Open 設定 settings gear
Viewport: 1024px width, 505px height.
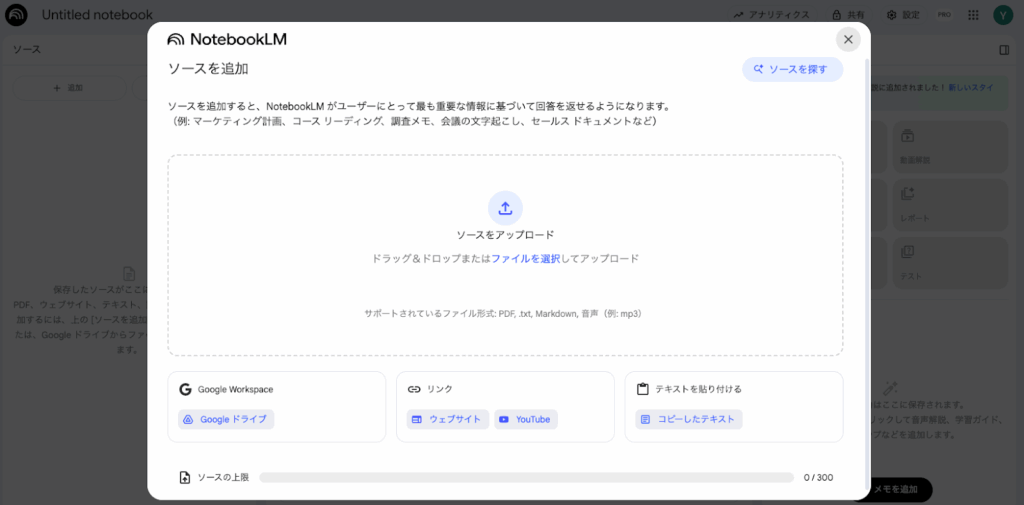(x=903, y=15)
